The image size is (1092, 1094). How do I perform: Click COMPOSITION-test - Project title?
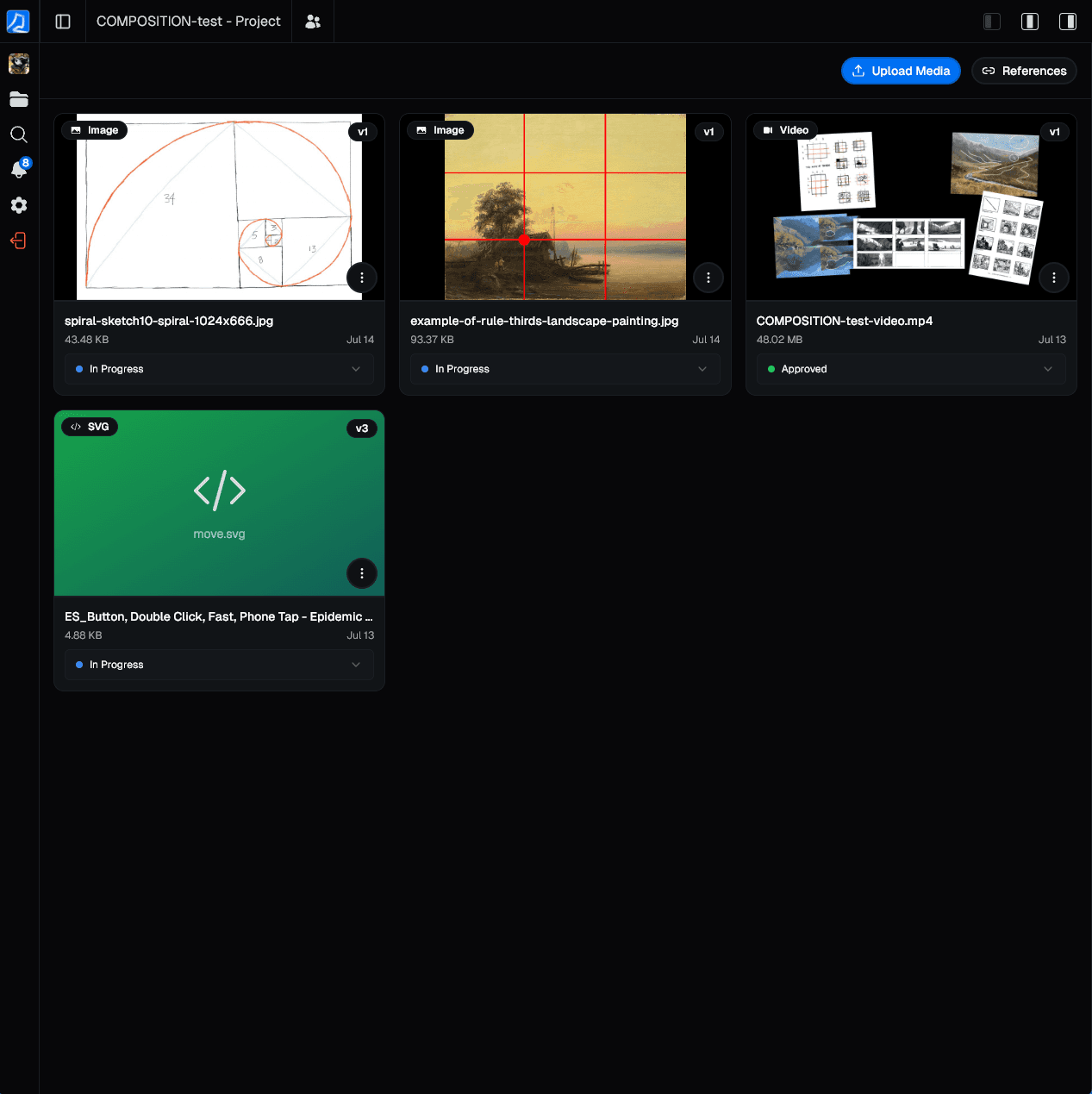pyautogui.click(x=189, y=22)
